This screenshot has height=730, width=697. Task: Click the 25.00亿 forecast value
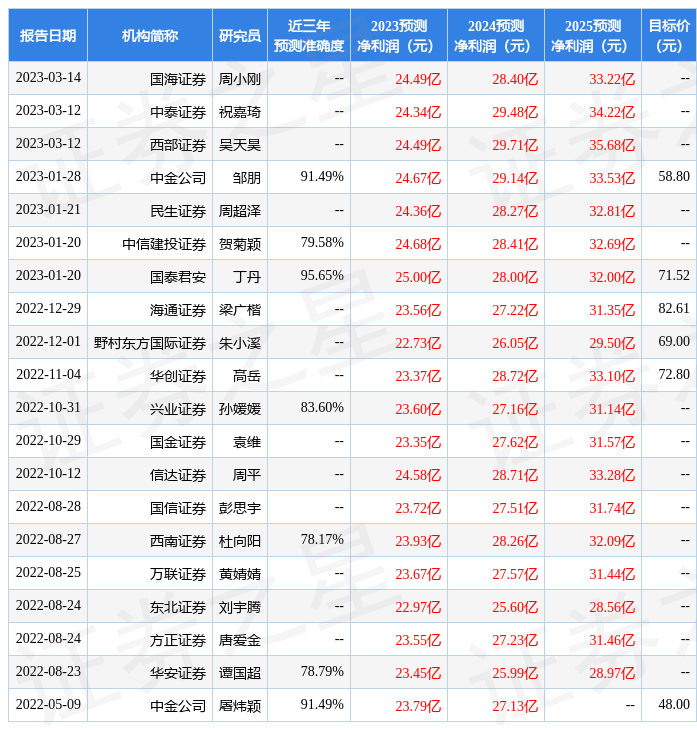click(418, 277)
